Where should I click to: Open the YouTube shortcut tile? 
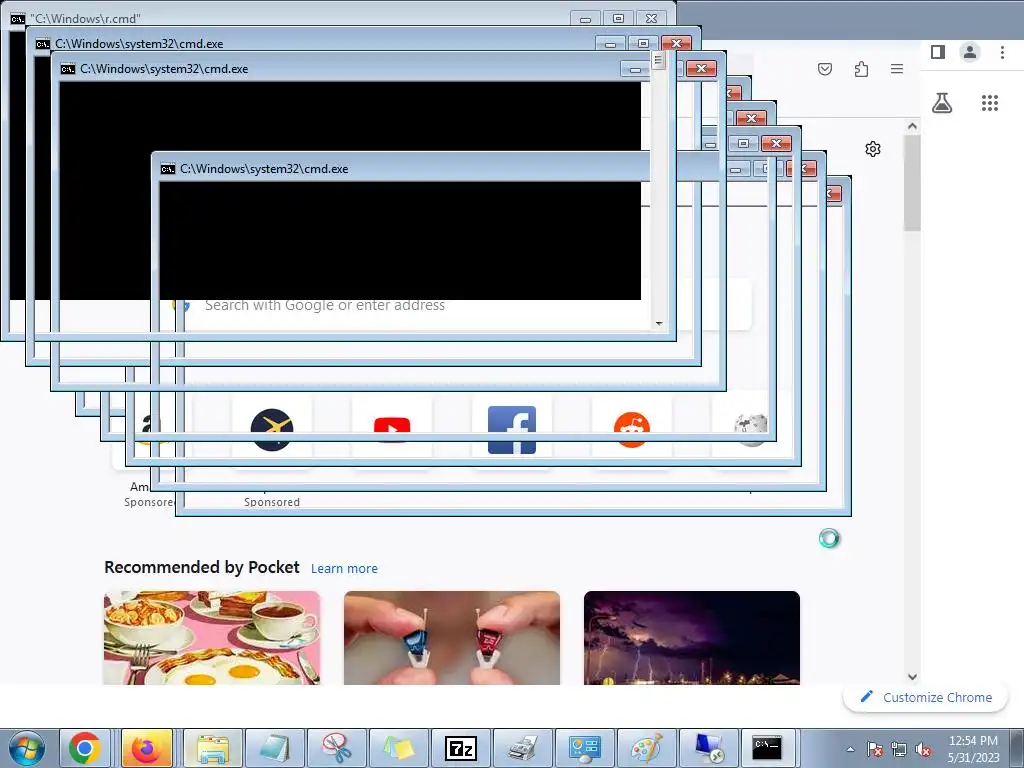(392, 429)
